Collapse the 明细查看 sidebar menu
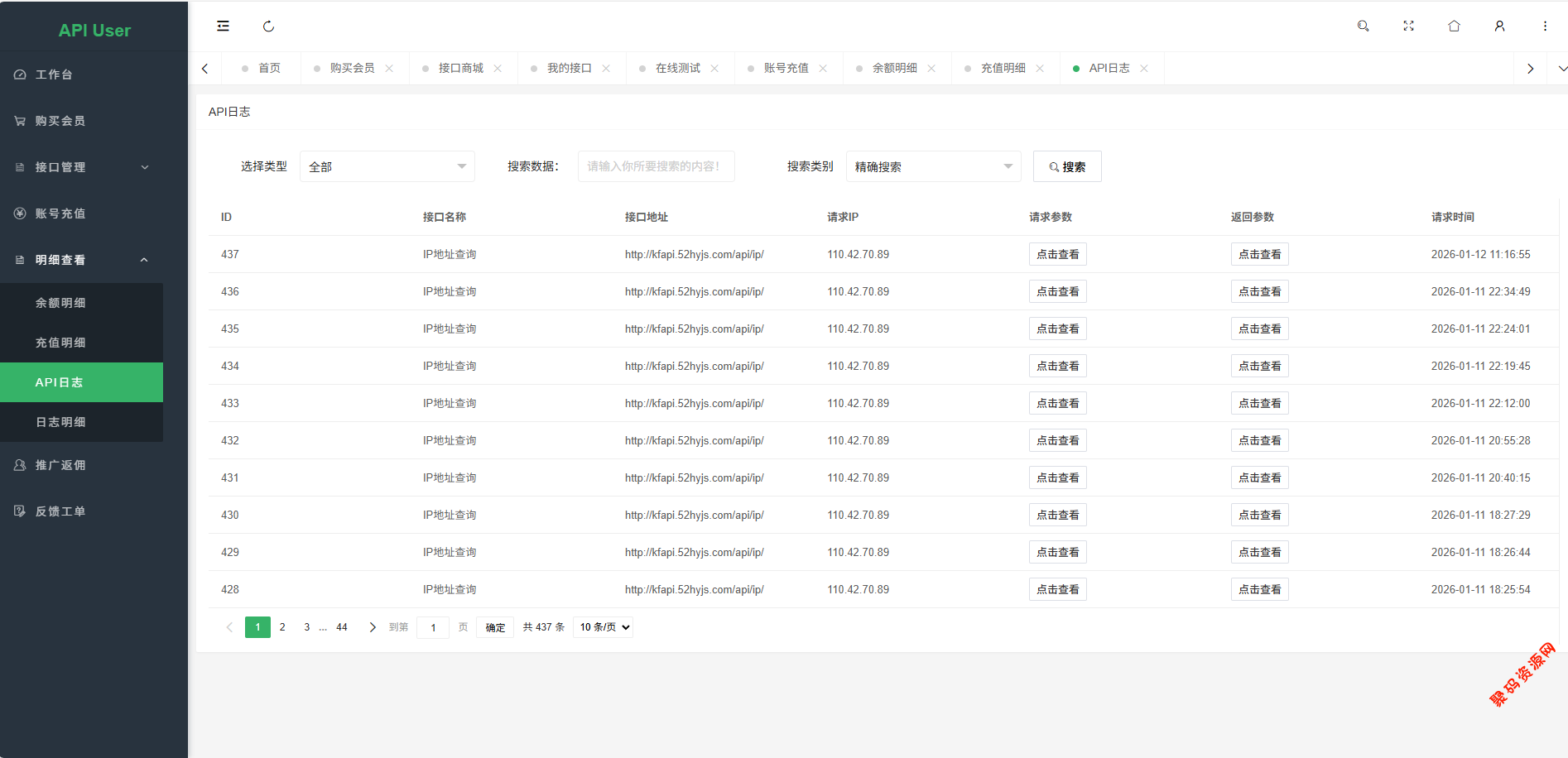The height and width of the screenshot is (758, 1568). pos(81,260)
